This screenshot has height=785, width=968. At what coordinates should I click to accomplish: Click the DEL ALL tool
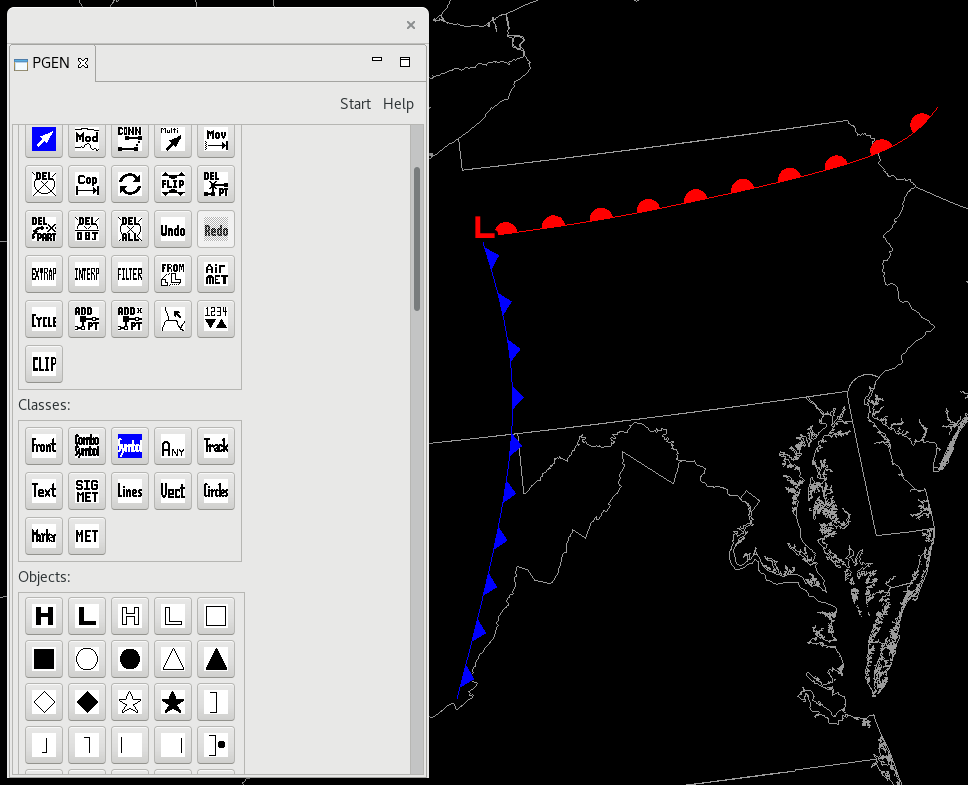[130, 229]
